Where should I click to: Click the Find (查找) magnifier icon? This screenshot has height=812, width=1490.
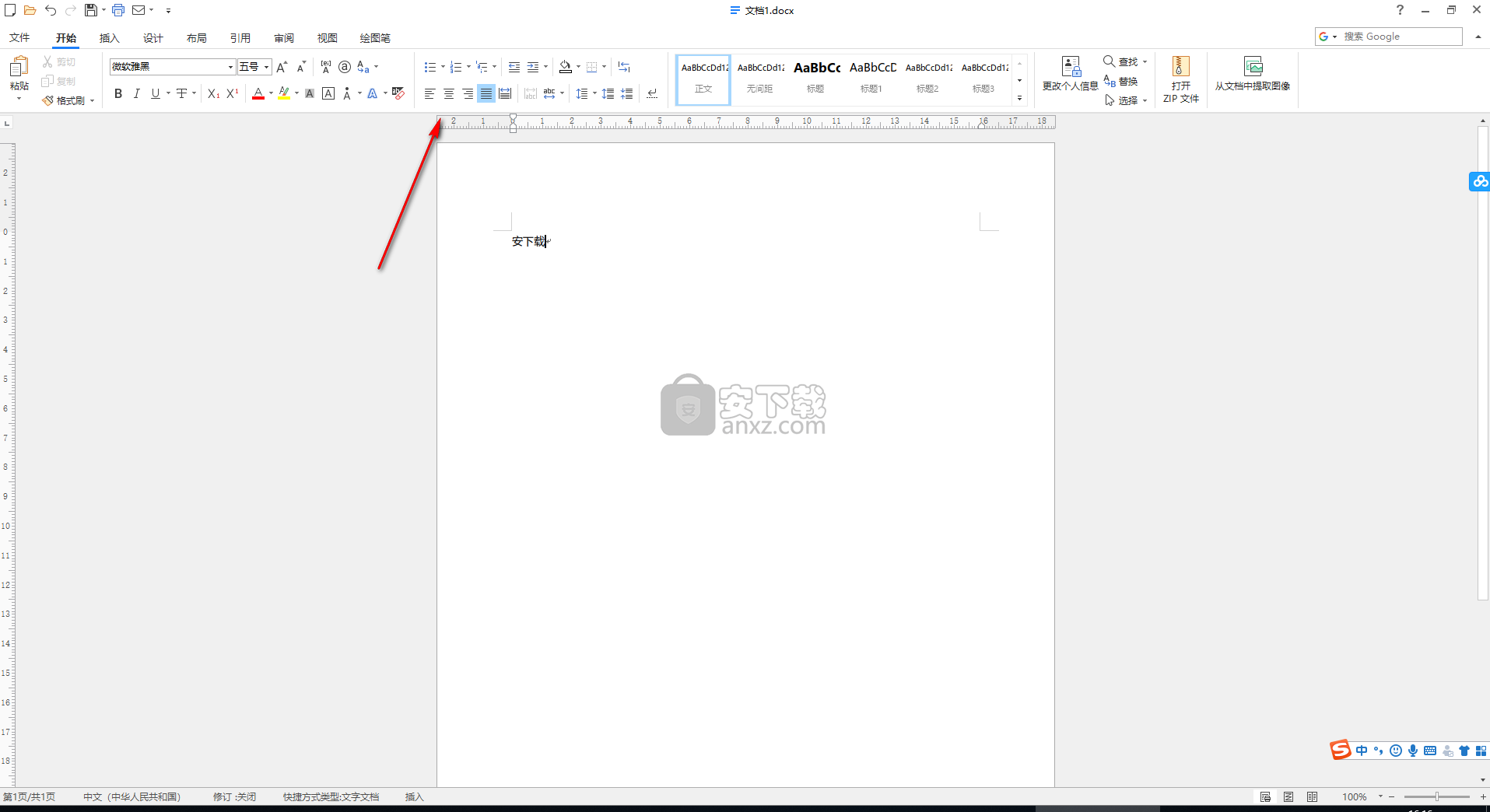(1109, 61)
